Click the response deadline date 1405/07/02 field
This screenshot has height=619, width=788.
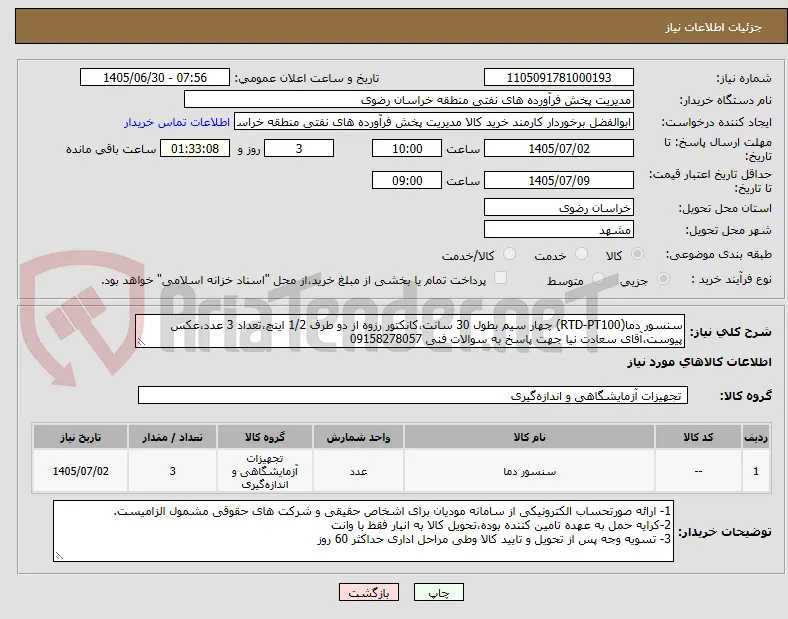[558, 149]
